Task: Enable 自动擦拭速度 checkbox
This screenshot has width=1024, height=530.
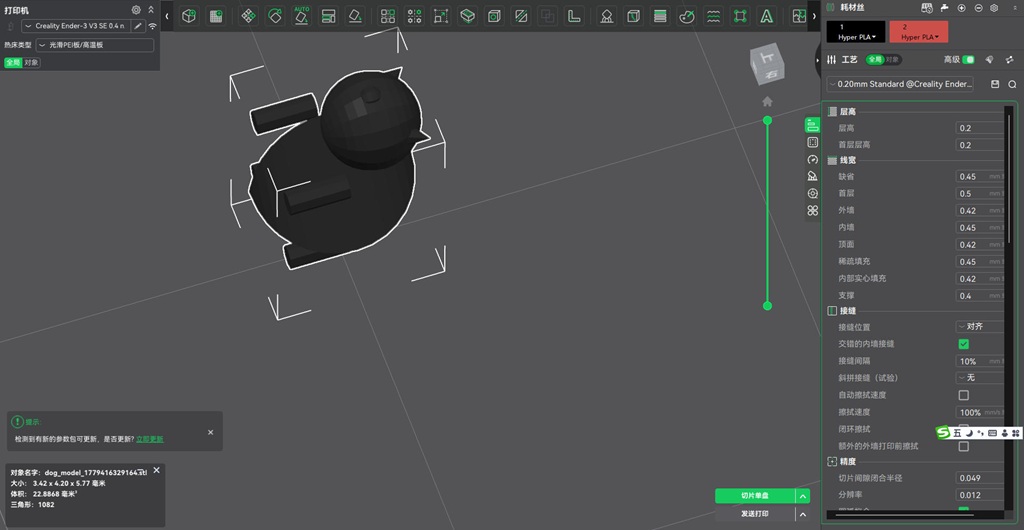Action: click(x=963, y=395)
